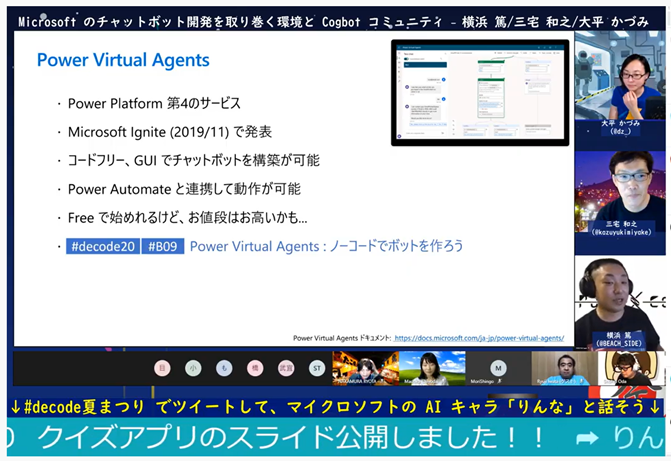671x461 pixels.
Task: Click the participant avatar labeled 小
Action: tap(193, 368)
